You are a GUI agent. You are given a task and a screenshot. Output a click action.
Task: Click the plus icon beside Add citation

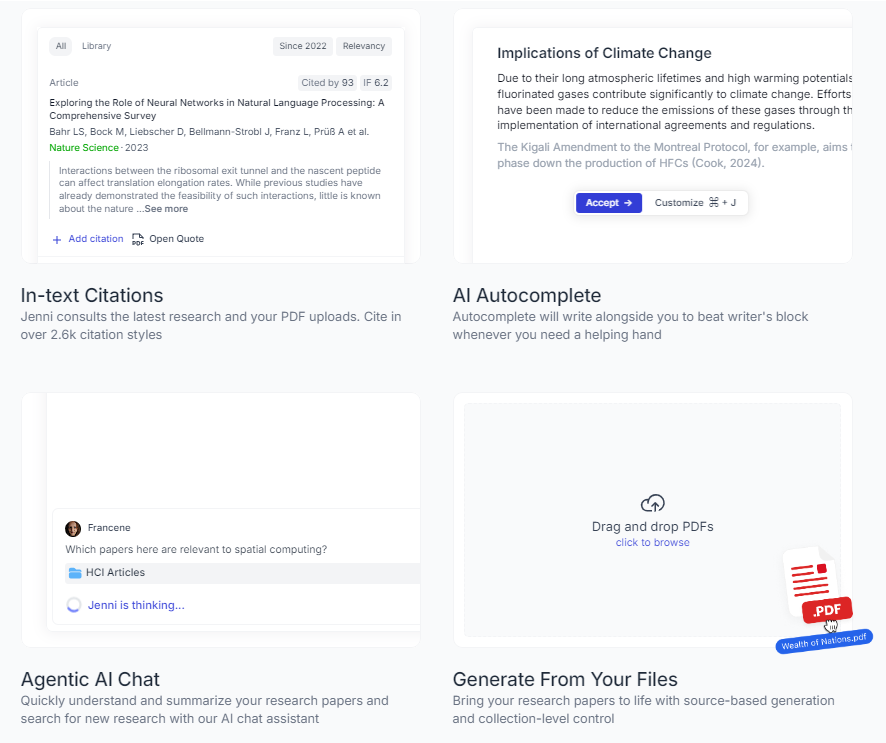point(57,240)
